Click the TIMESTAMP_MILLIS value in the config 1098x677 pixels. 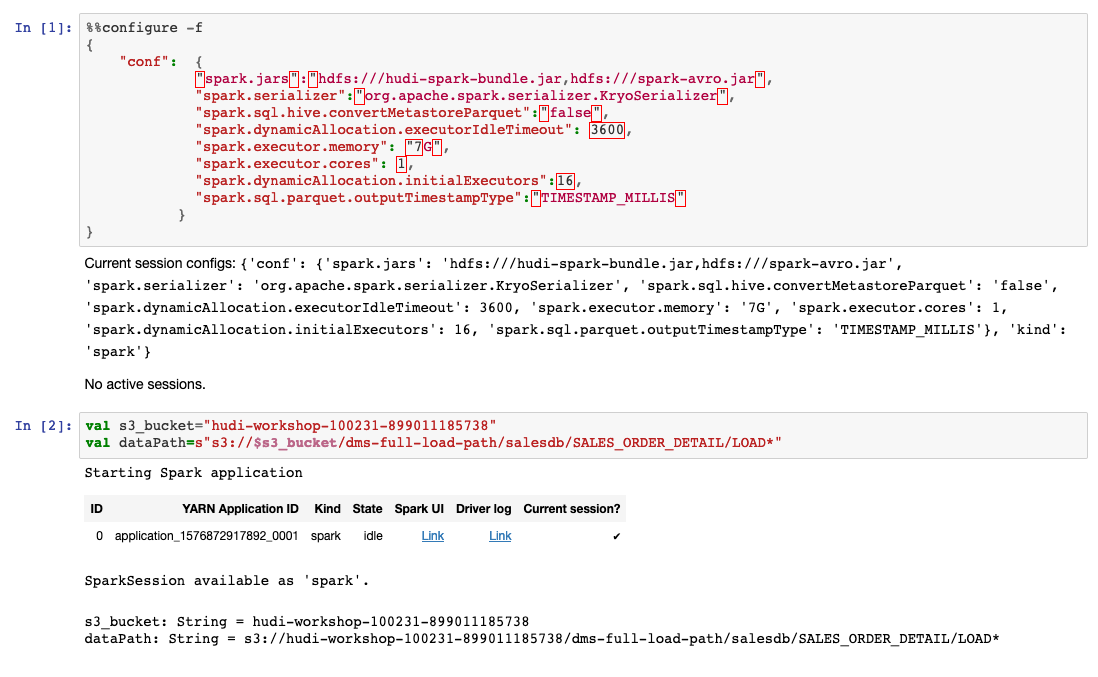[x=608, y=198]
